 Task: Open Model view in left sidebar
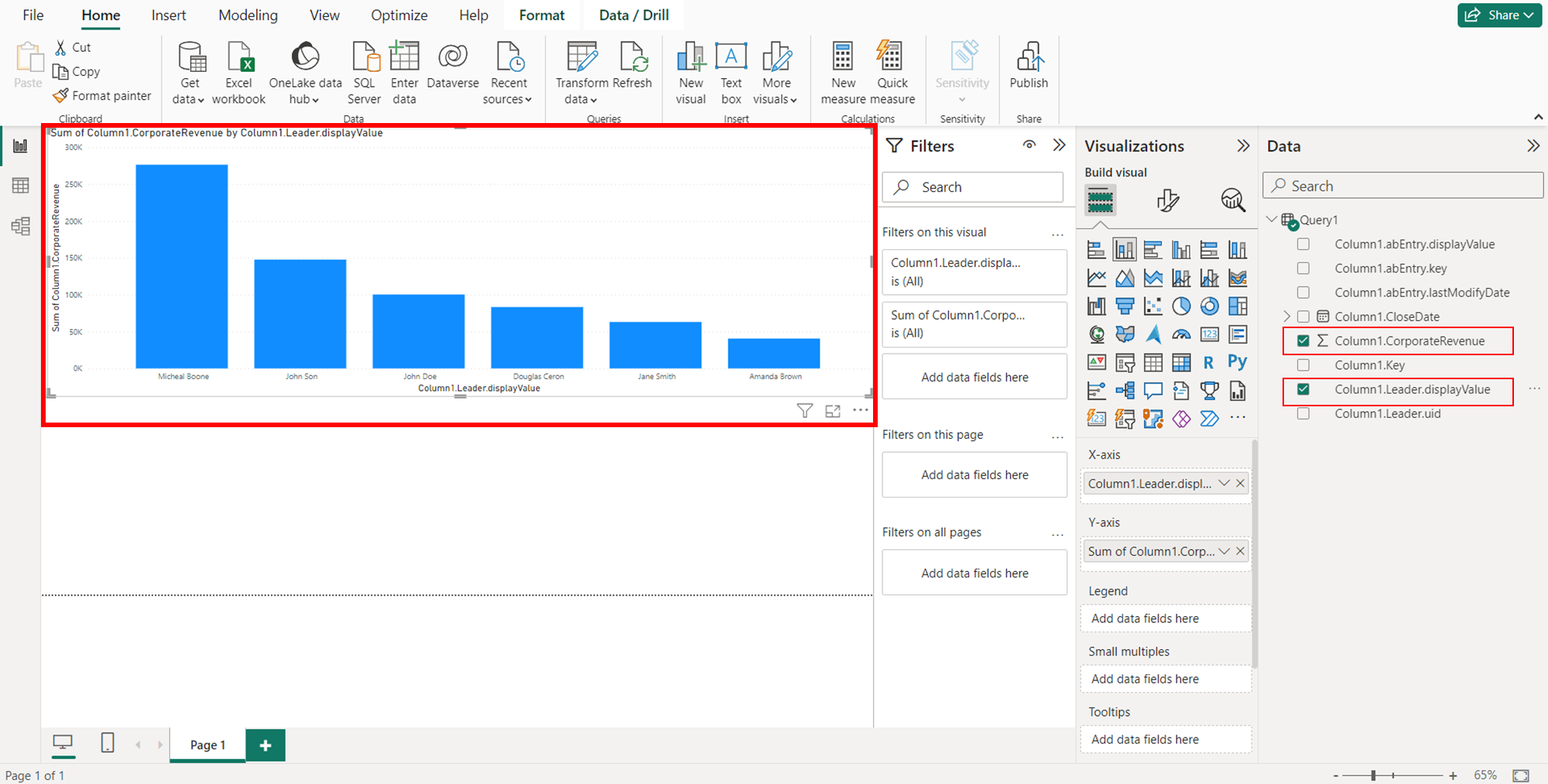21,226
